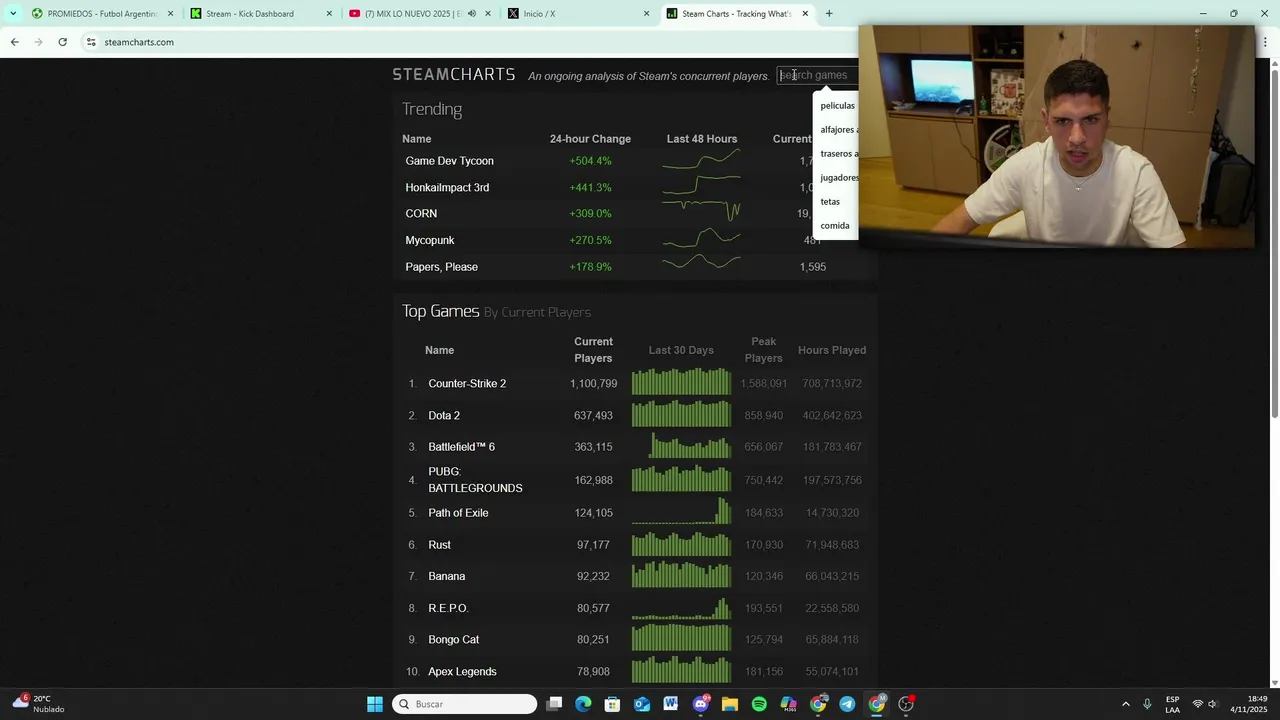Click the STEAMCHARTS logo
Screen dimensions: 1280x720
coord(454,75)
